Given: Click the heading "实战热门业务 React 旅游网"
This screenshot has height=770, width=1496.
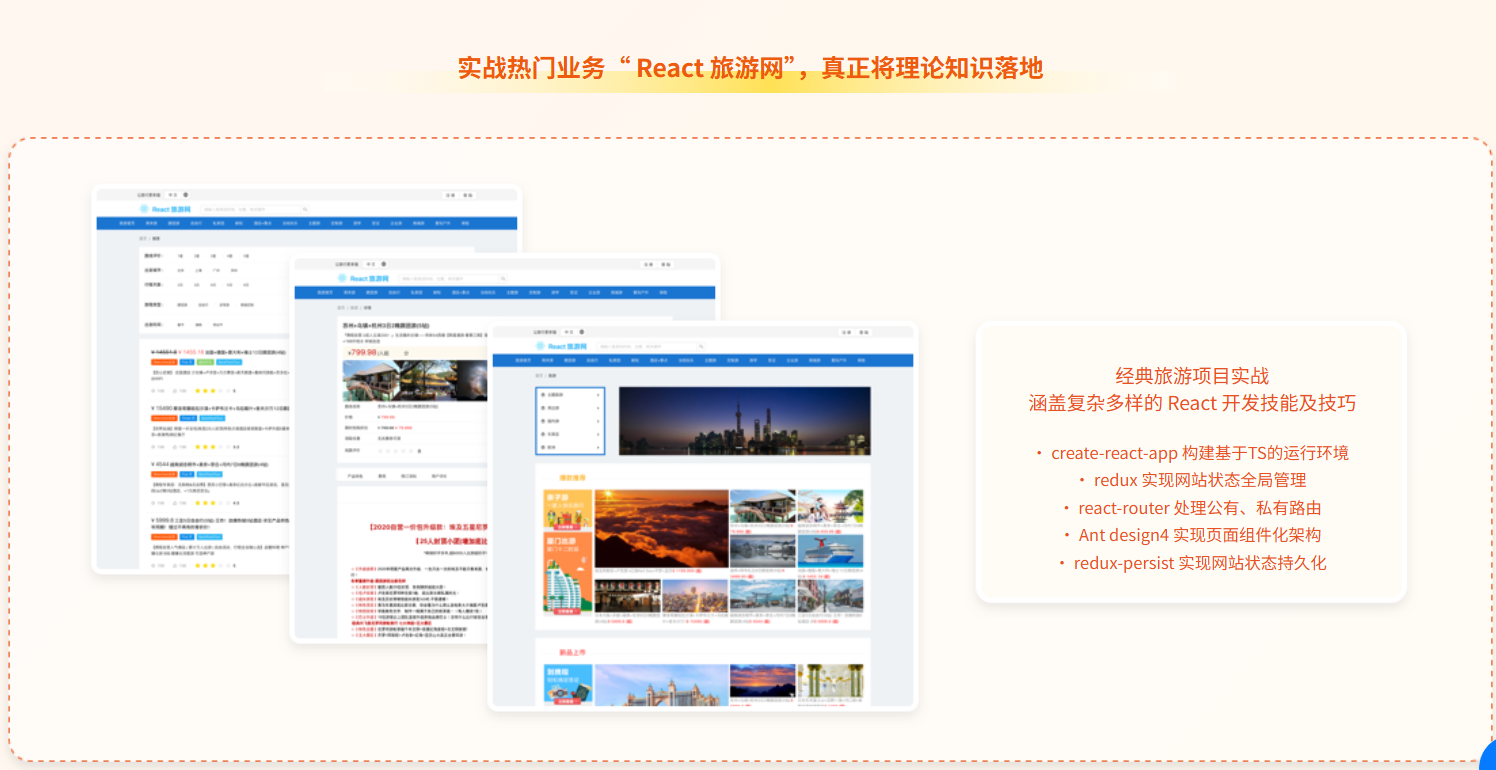Looking at the screenshot, I should tap(750, 68).
